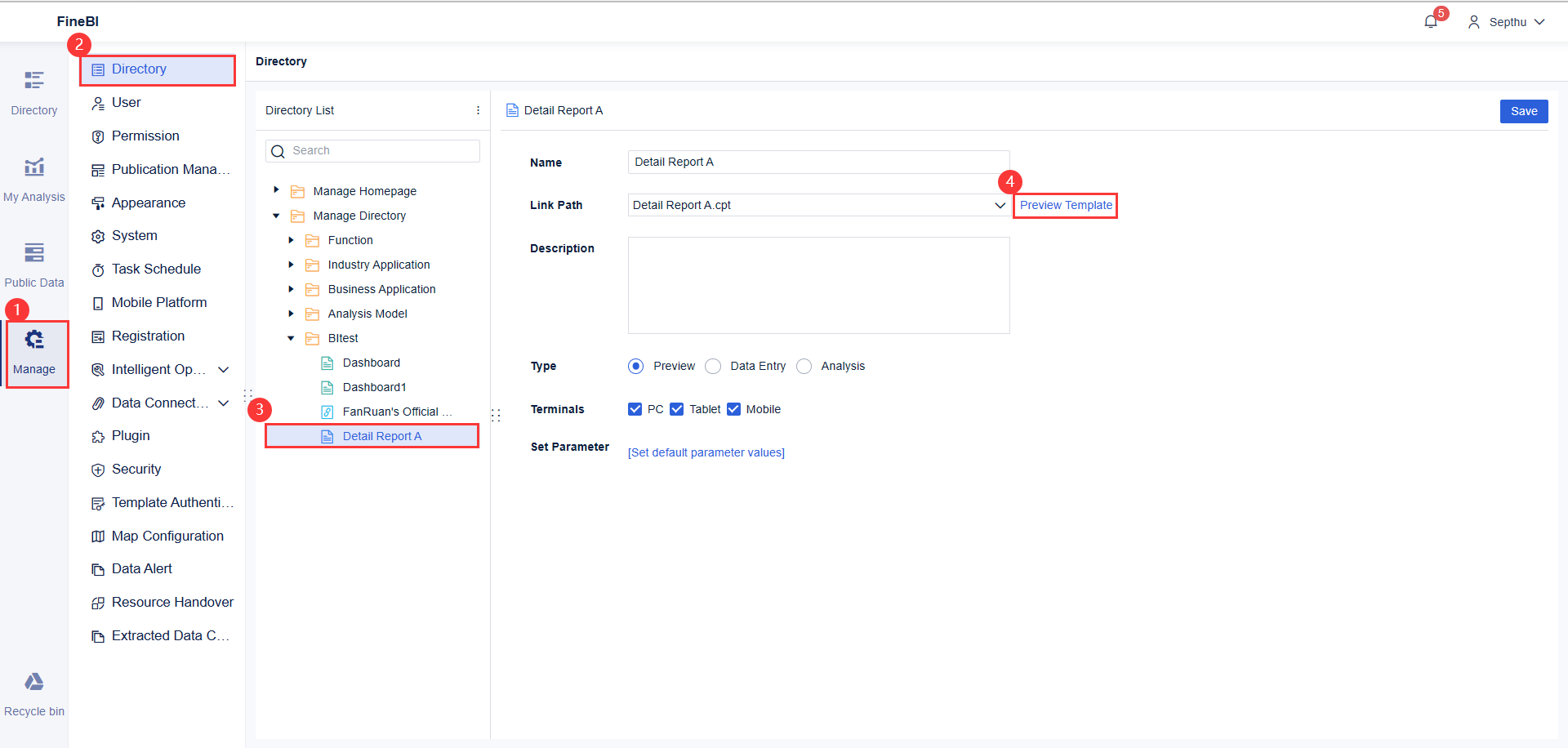Screen dimensions: 1568x748
Task: Click the notification bell icon
Action: pyautogui.click(x=1429, y=21)
